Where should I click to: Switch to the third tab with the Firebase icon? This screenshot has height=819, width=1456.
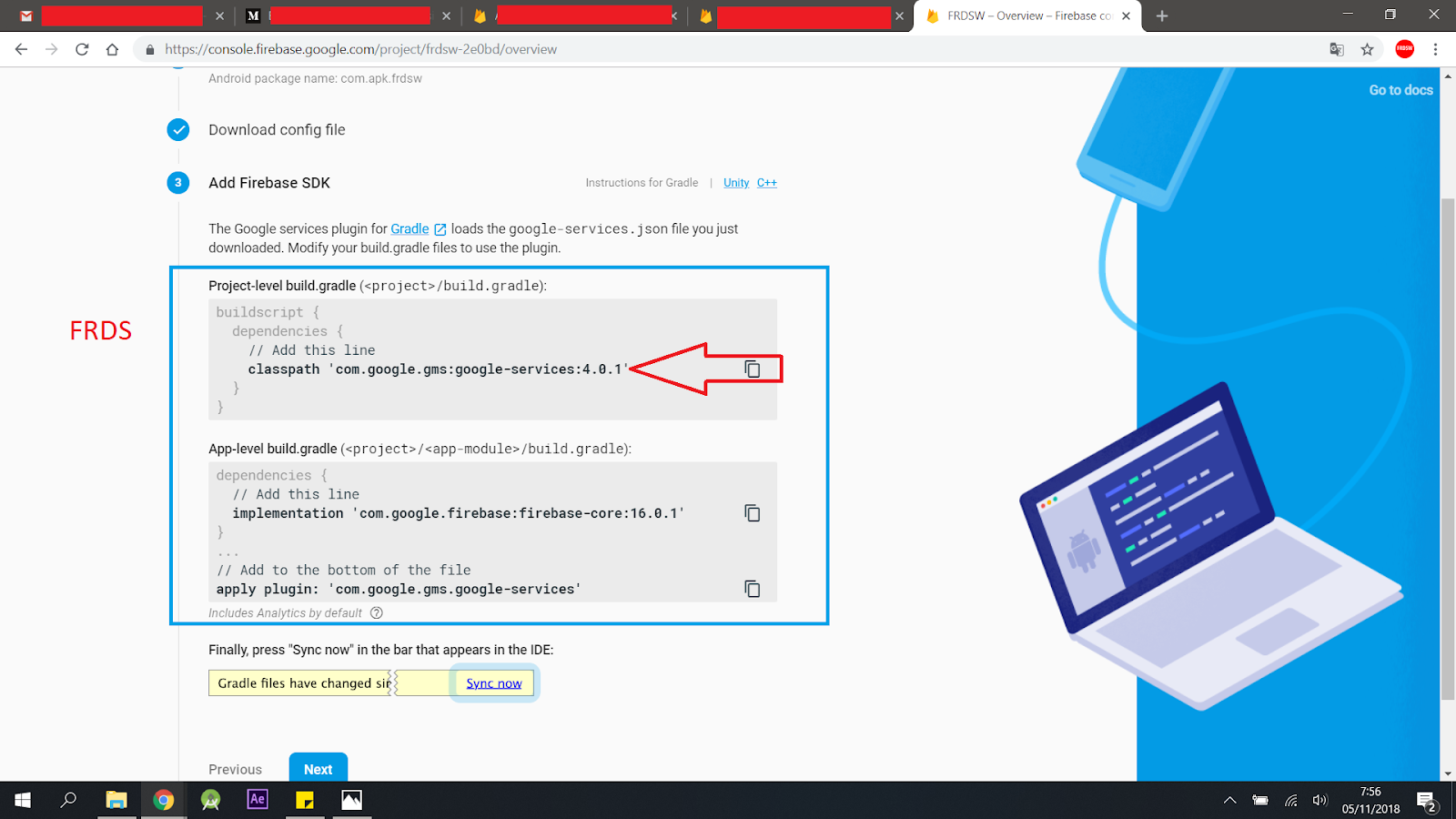pyautogui.click(x=573, y=15)
